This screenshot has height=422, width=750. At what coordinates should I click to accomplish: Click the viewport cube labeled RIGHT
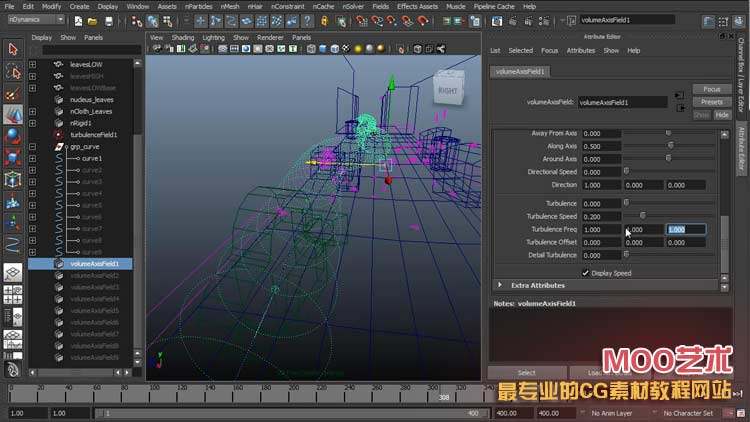tap(449, 91)
